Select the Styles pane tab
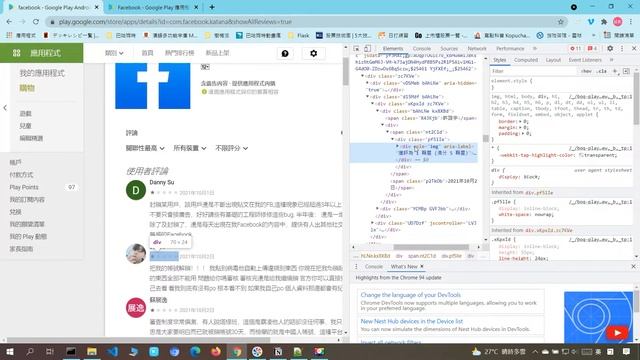Viewport: 640px width, 360px height. (x=500, y=60)
